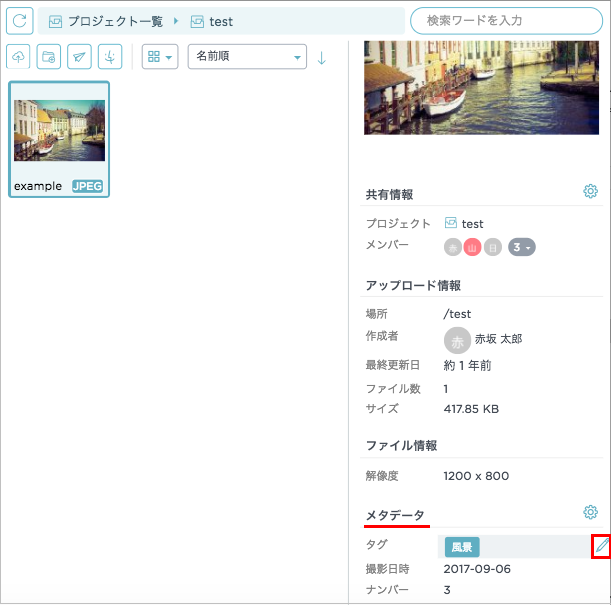The height and width of the screenshot is (605, 611).
Task: Open the 名前順 sort dropdown
Action: coord(247,56)
